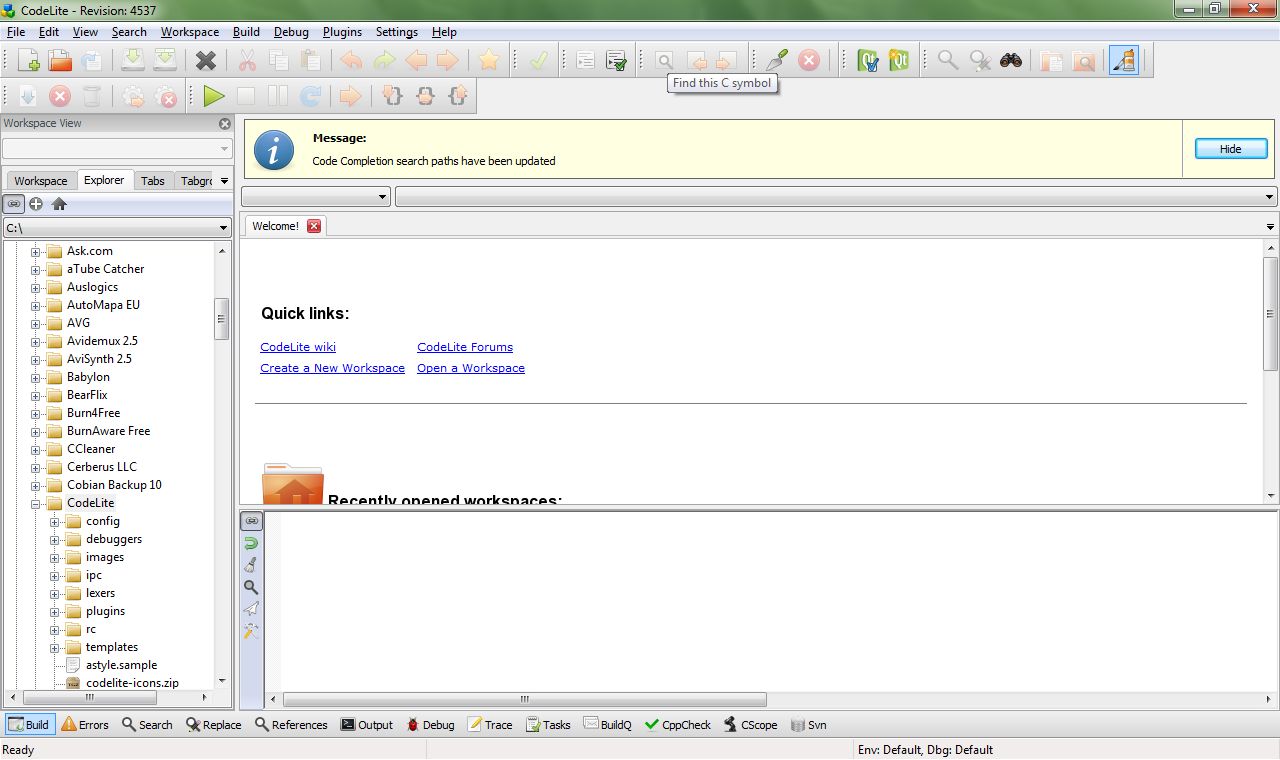Screen dimensions: 1280x760
Task: Click the magnifier icon in the build output pane
Action: pyautogui.click(x=251, y=587)
